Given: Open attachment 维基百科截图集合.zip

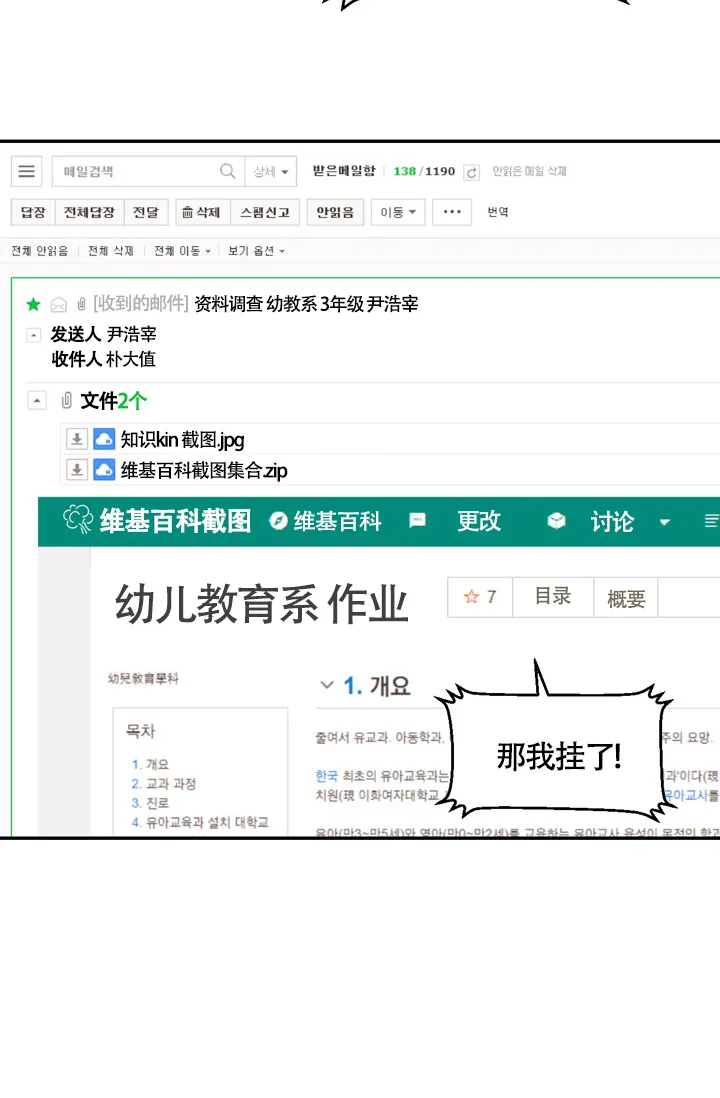Looking at the screenshot, I should pos(204,470).
